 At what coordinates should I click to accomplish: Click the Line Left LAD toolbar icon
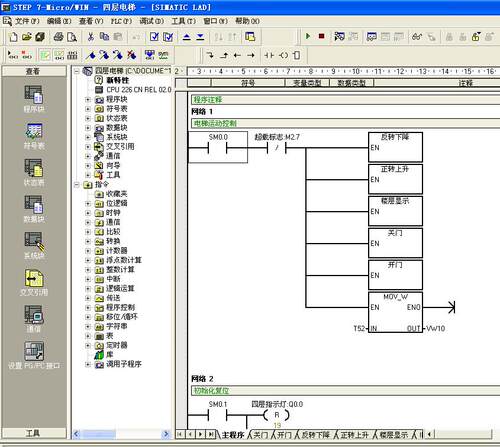237,55
